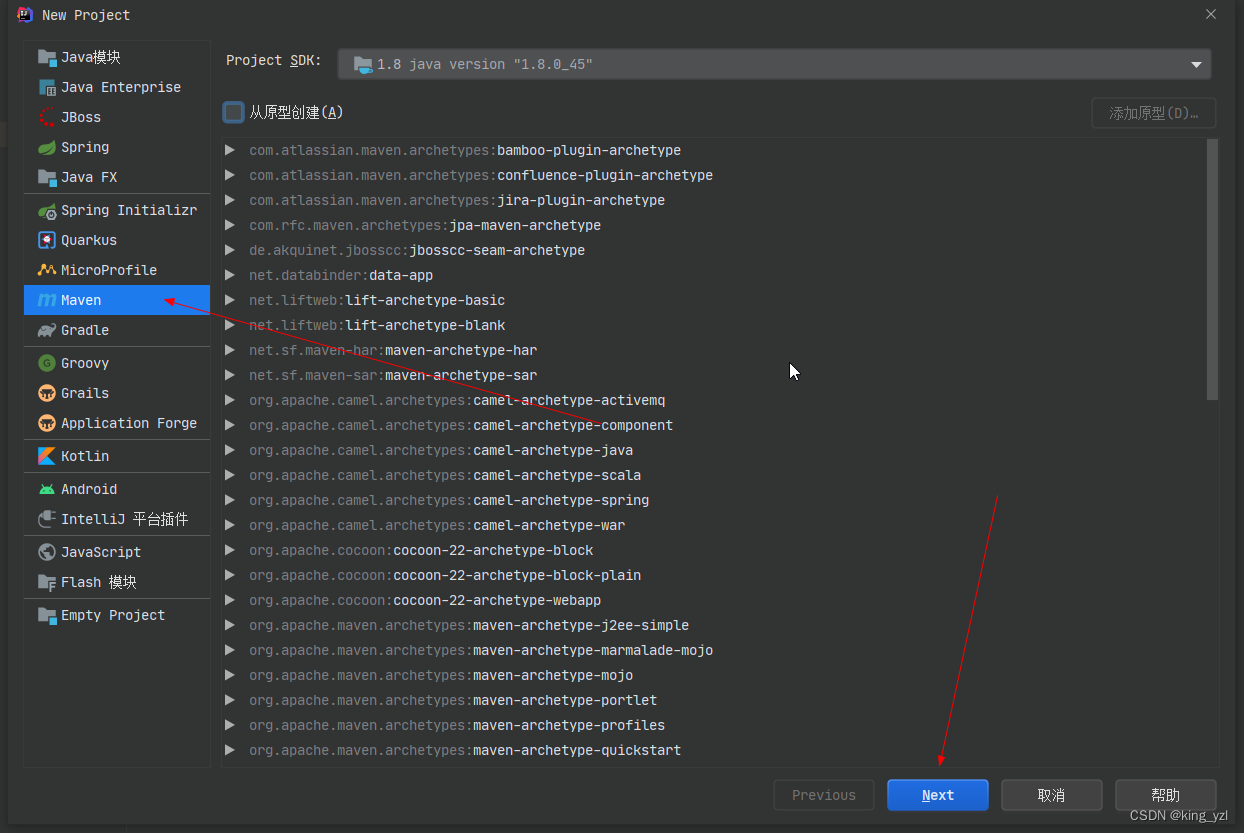This screenshot has height=833, width=1244.
Task: Open the Project SDK dropdown
Action: (x=774, y=64)
